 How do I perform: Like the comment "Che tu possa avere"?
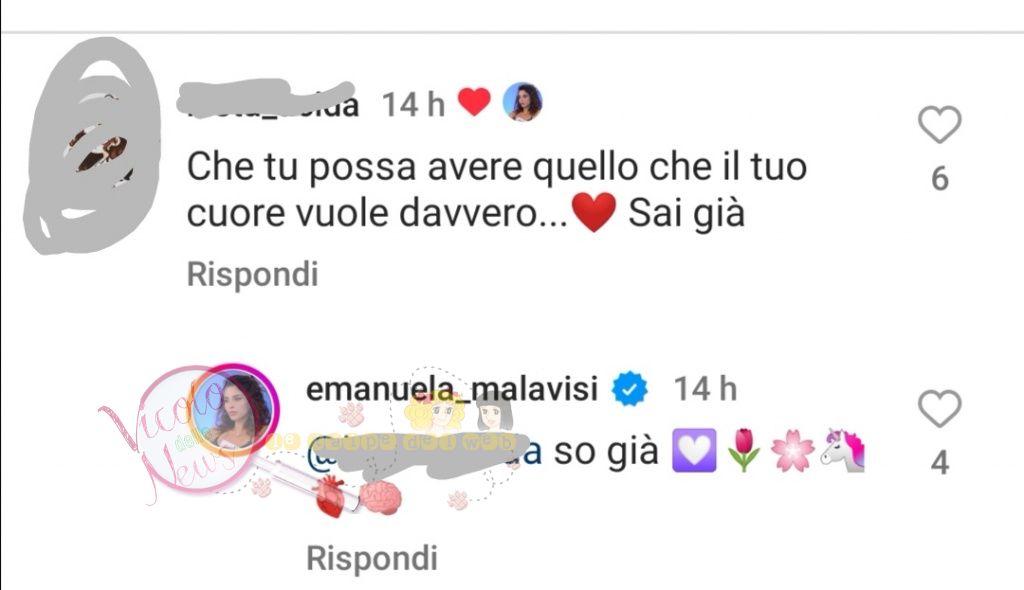pyautogui.click(x=939, y=124)
